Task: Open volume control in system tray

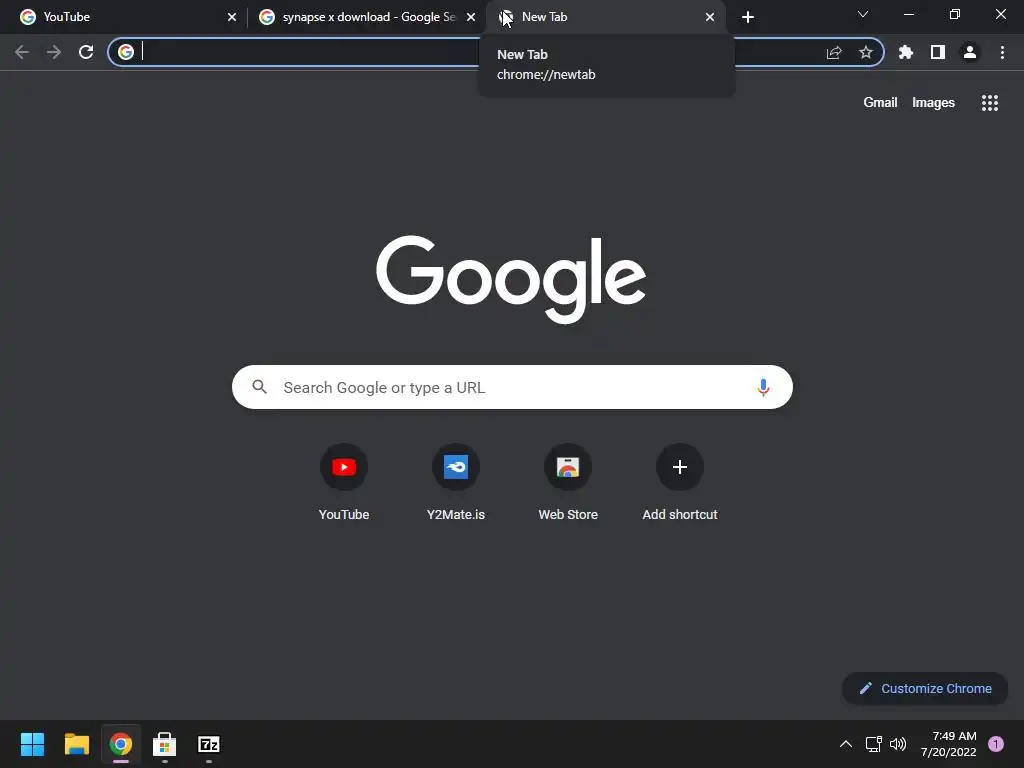Action: (x=898, y=744)
